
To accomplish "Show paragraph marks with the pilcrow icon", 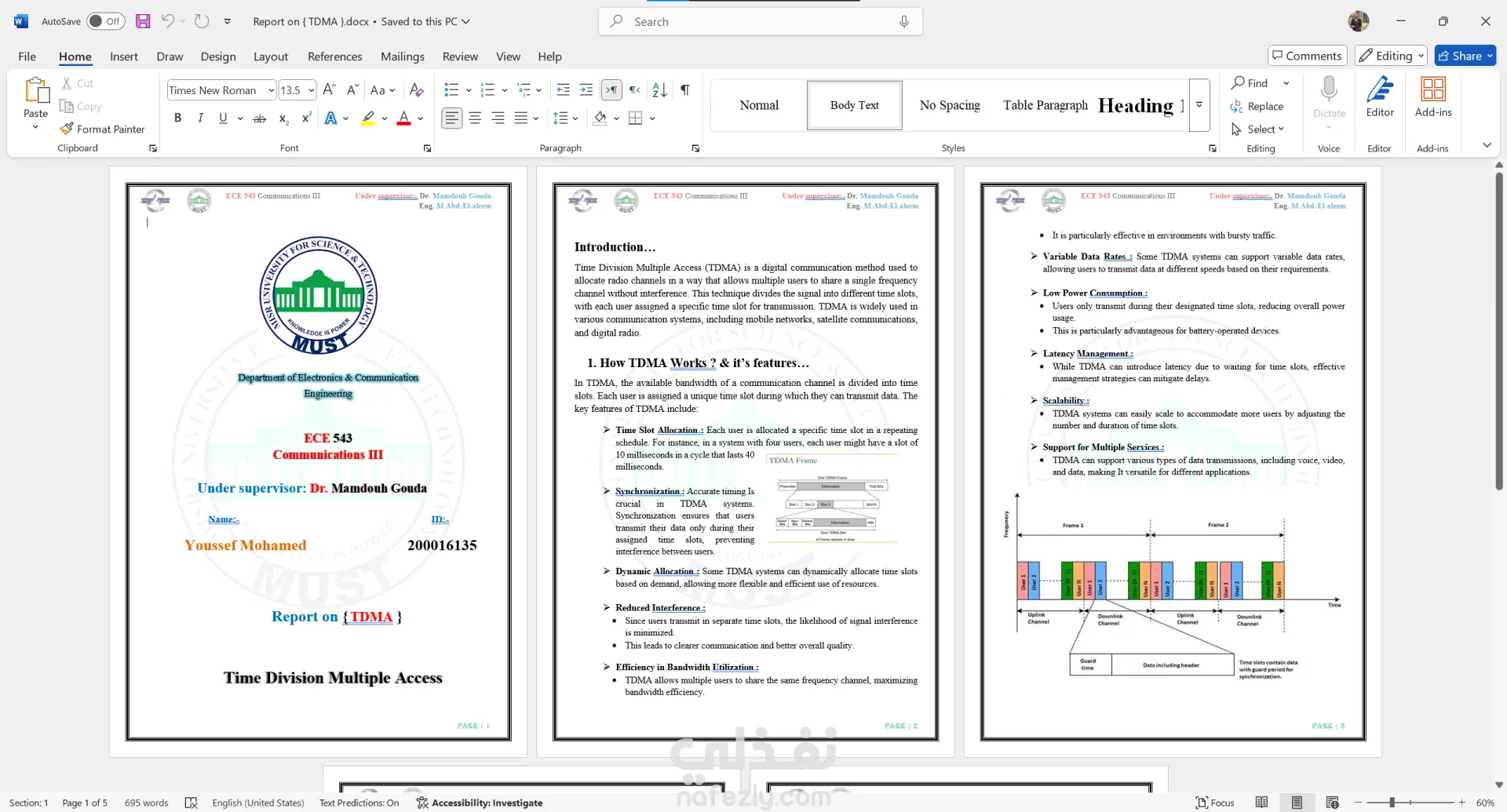I will (x=685, y=90).
